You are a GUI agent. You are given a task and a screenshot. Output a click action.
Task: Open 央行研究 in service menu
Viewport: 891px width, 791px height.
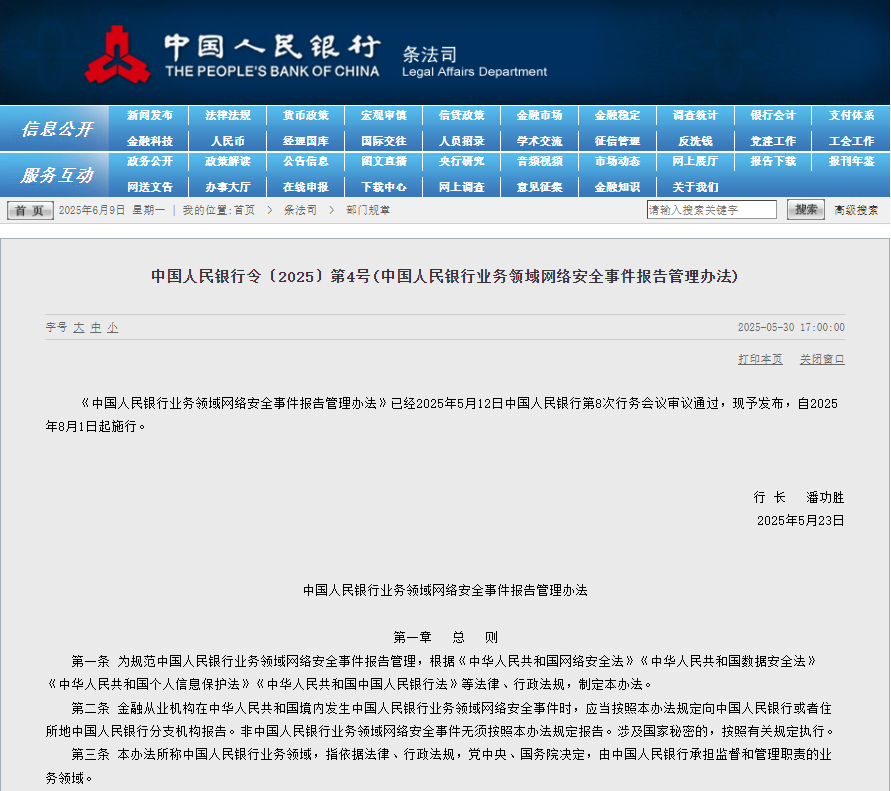coord(461,161)
